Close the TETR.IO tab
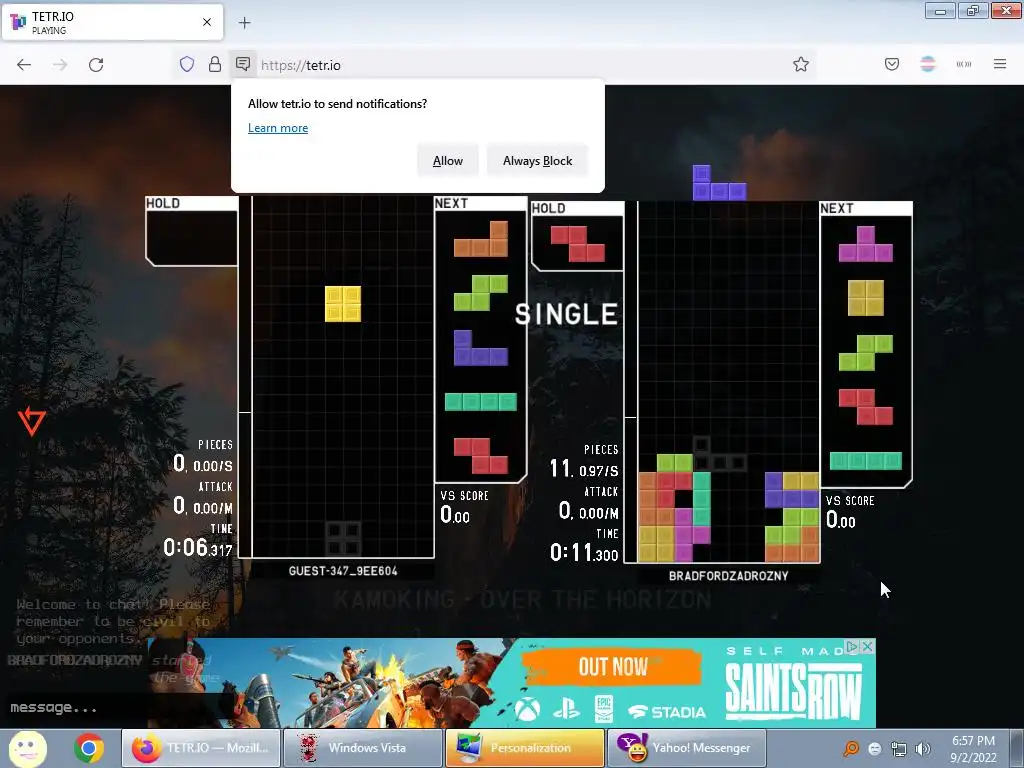 207,22
